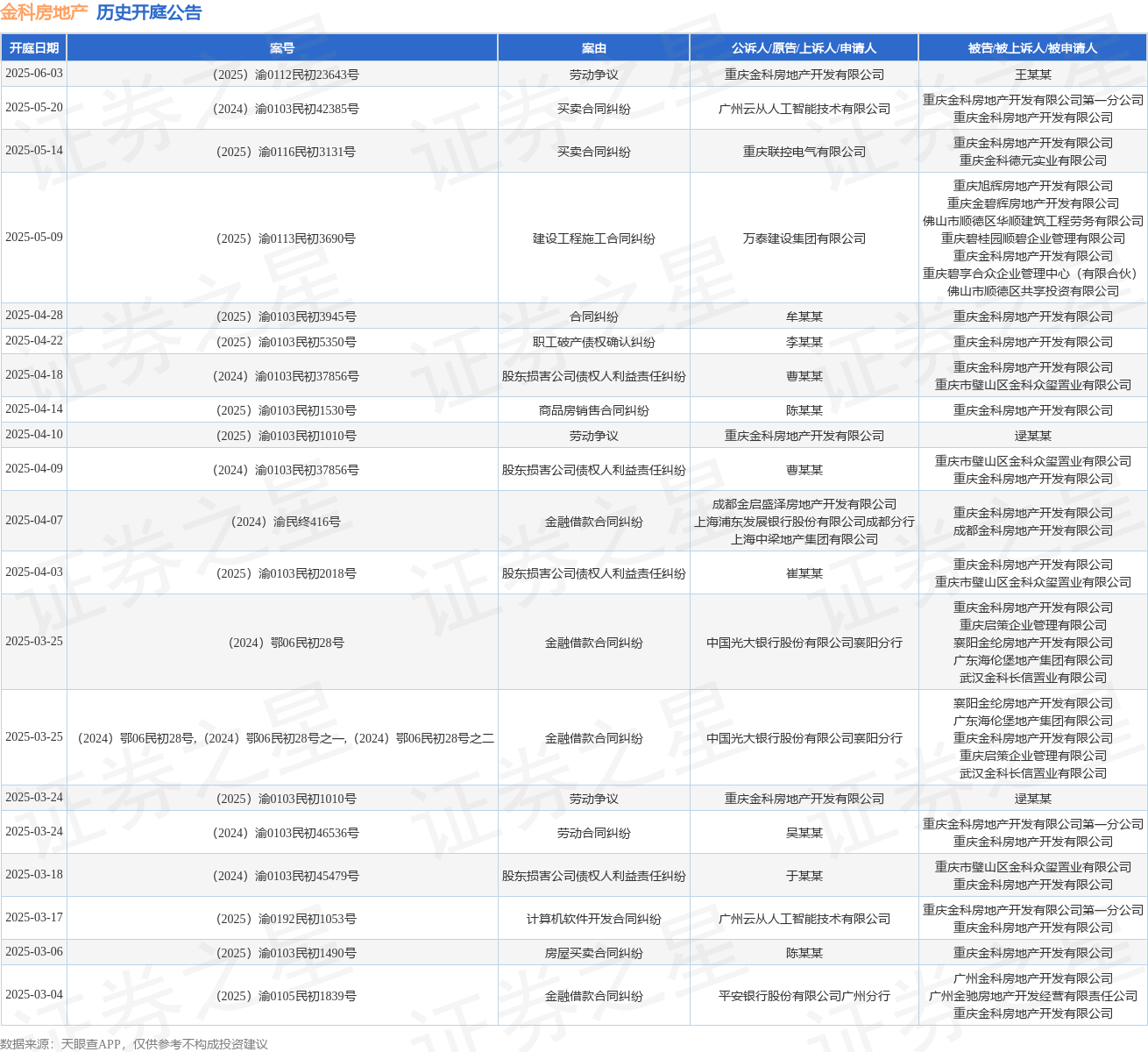The width and height of the screenshot is (1148, 1052).
Task: Click plaintiff 崔某某
Action: click(804, 573)
